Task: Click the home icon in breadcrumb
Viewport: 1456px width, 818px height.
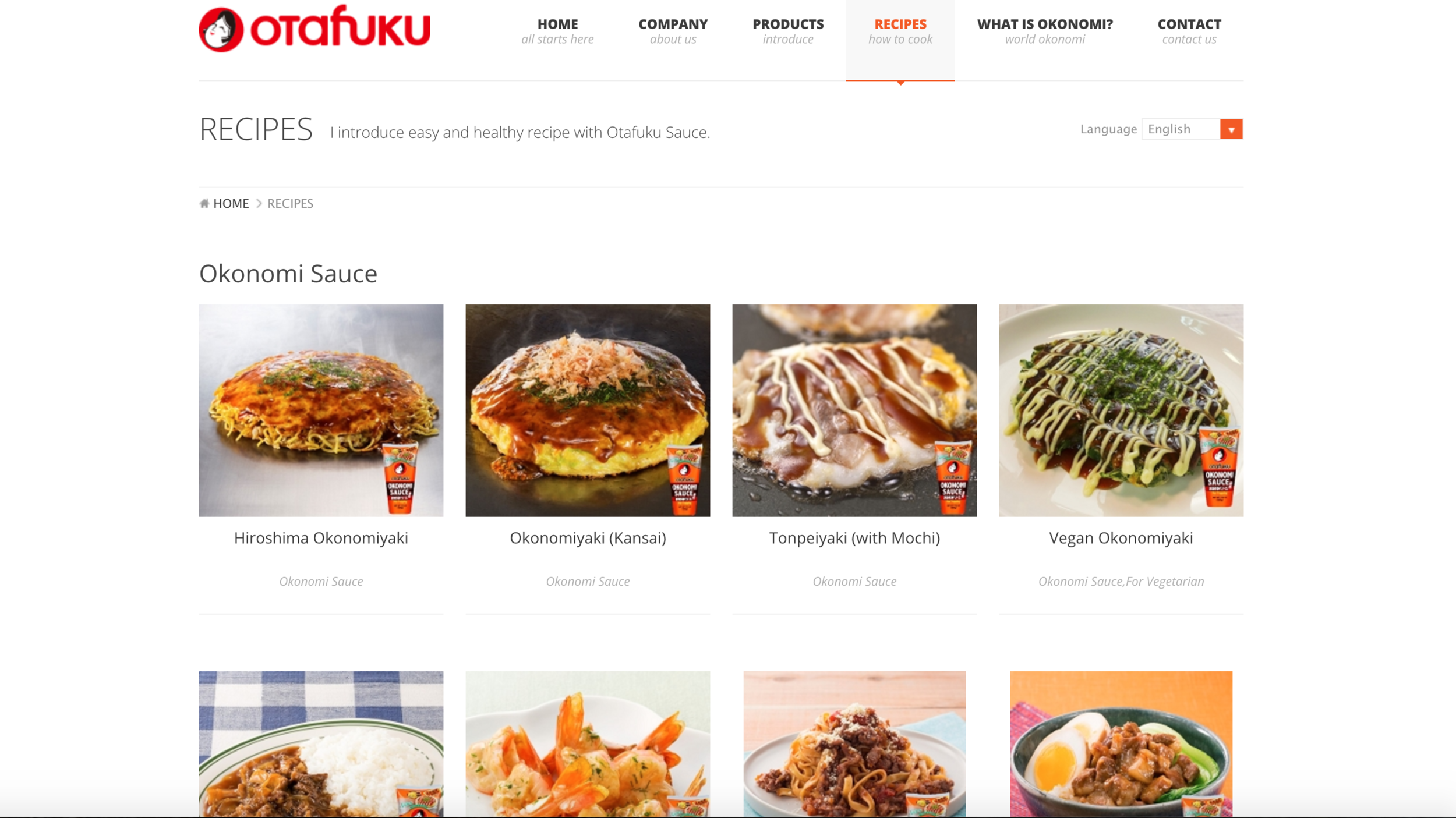Action: coord(204,203)
